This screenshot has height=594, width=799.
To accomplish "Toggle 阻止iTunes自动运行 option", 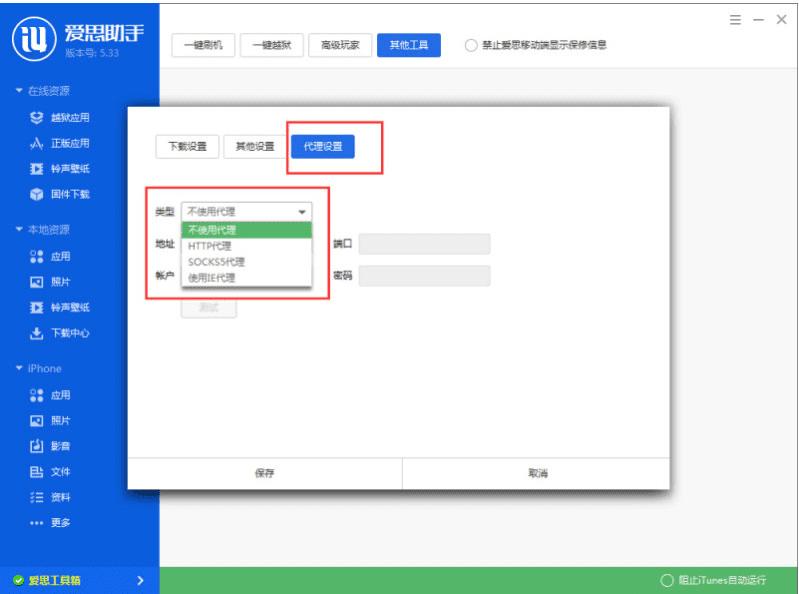I will pos(667,580).
